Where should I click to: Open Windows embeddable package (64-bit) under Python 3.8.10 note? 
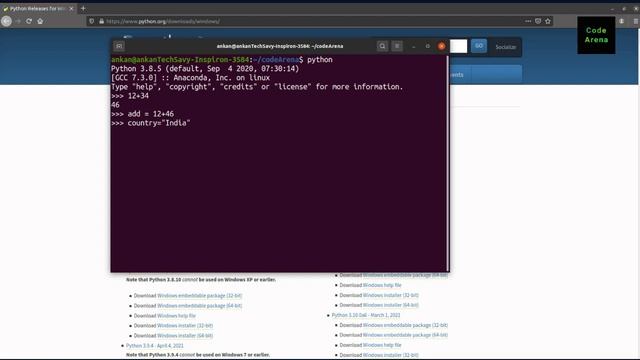pyautogui.click(x=200, y=306)
